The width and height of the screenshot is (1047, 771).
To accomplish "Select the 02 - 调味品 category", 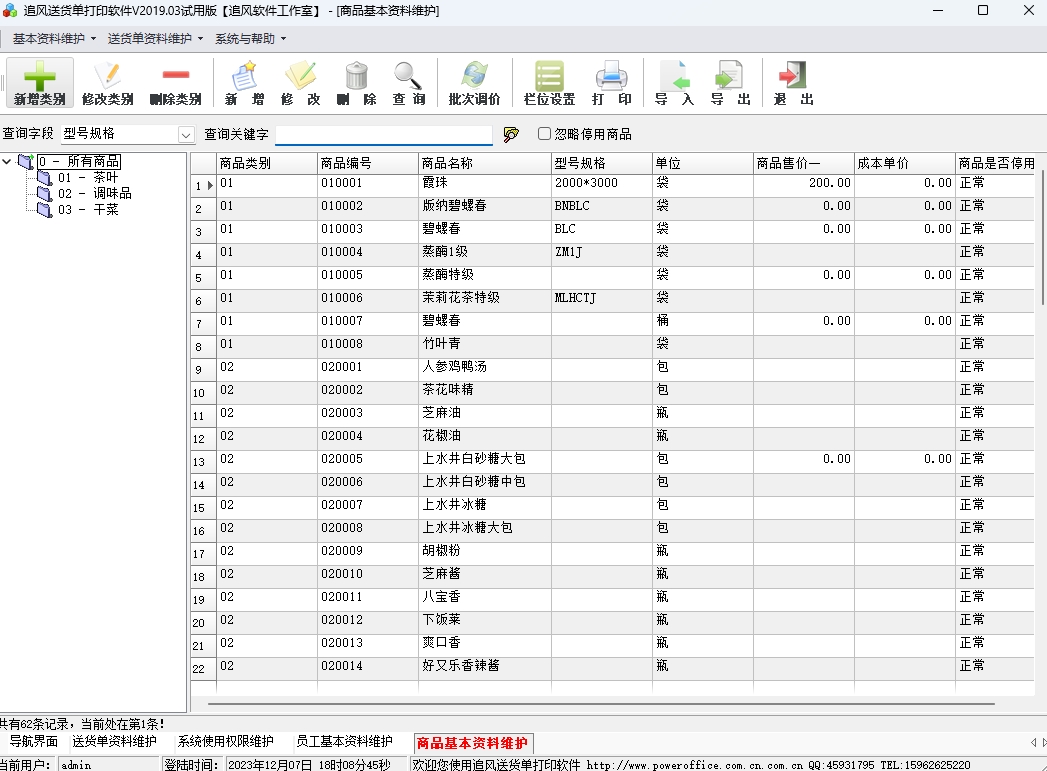I will (93, 194).
